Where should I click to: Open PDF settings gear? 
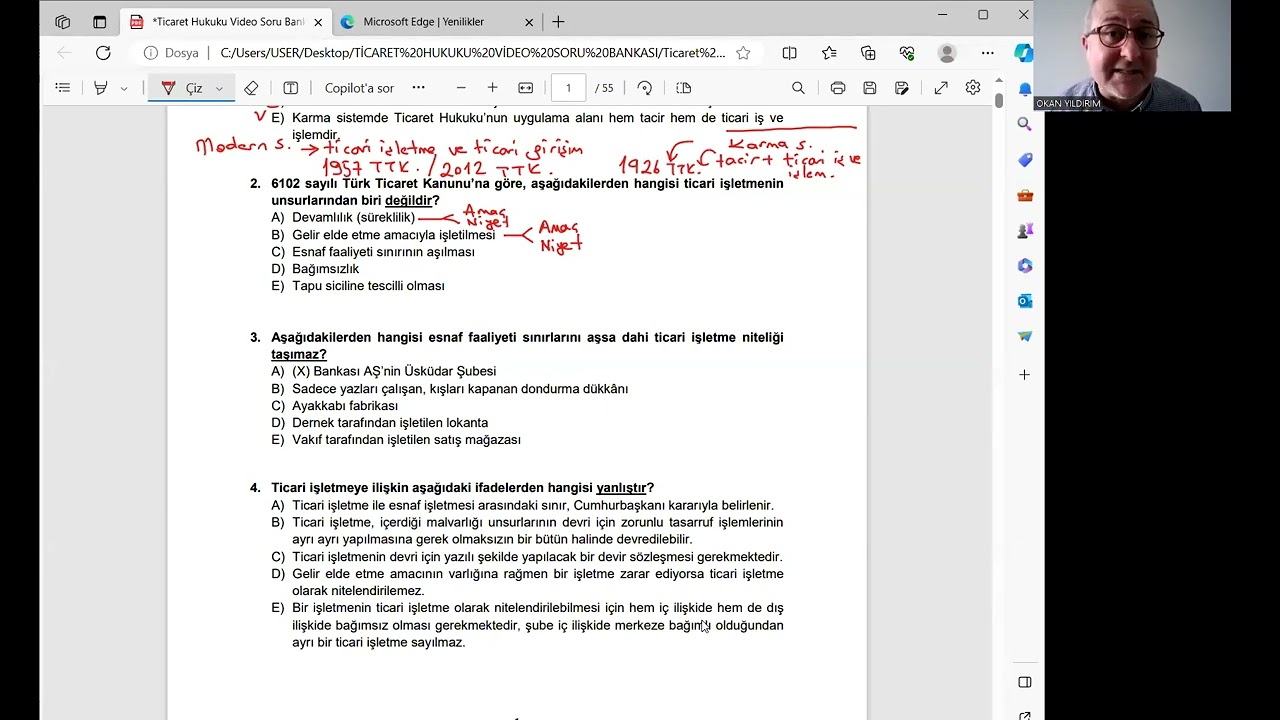[973, 88]
